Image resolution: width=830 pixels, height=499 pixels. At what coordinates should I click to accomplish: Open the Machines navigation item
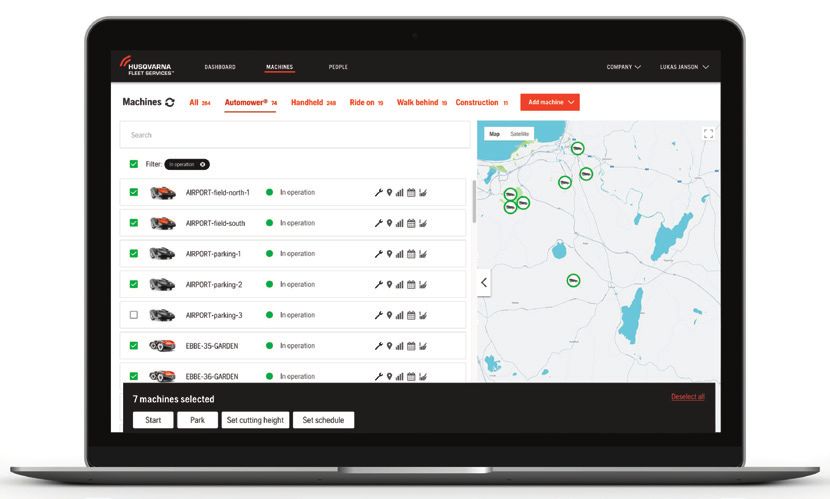(279, 67)
